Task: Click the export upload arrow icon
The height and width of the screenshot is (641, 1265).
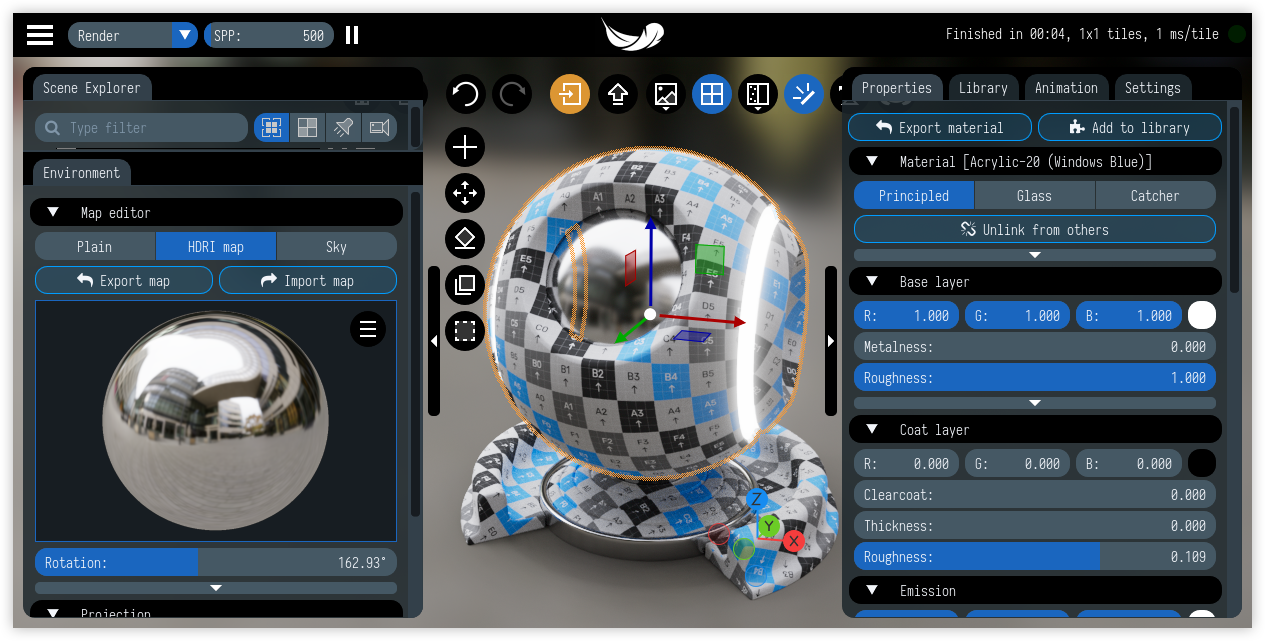Action: click(618, 95)
